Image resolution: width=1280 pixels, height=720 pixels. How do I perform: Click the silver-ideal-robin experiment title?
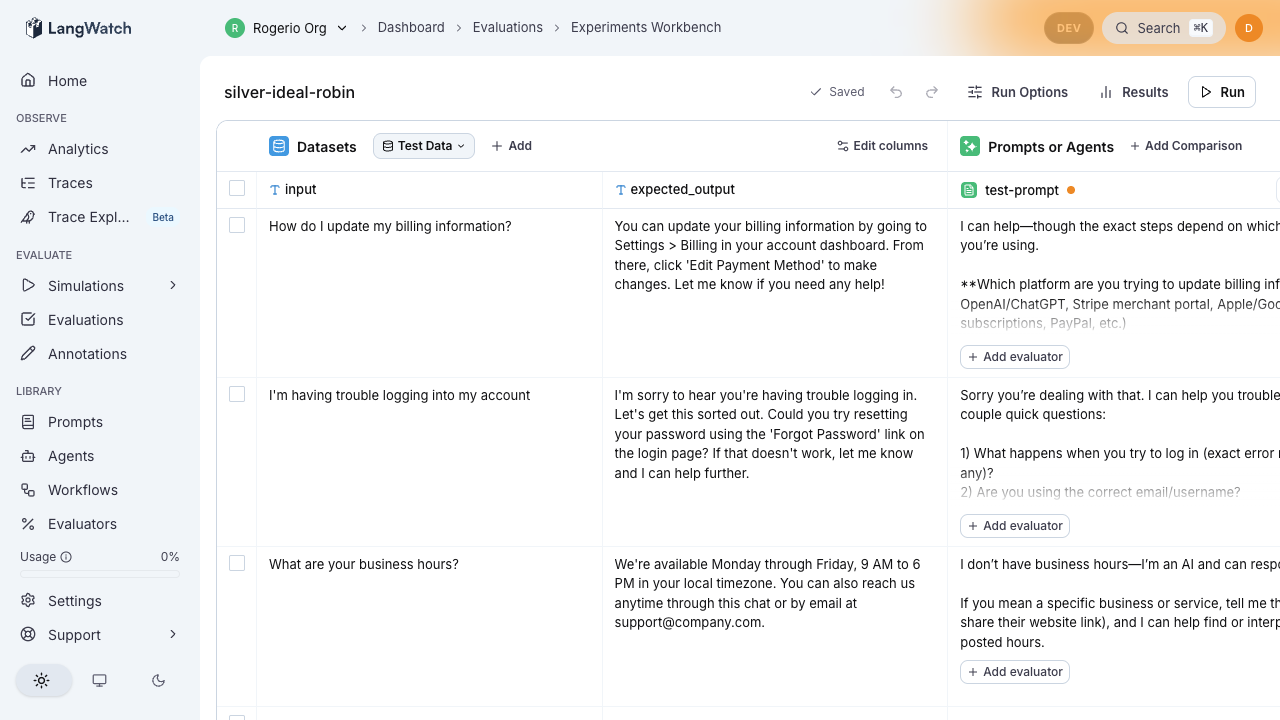click(290, 92)
